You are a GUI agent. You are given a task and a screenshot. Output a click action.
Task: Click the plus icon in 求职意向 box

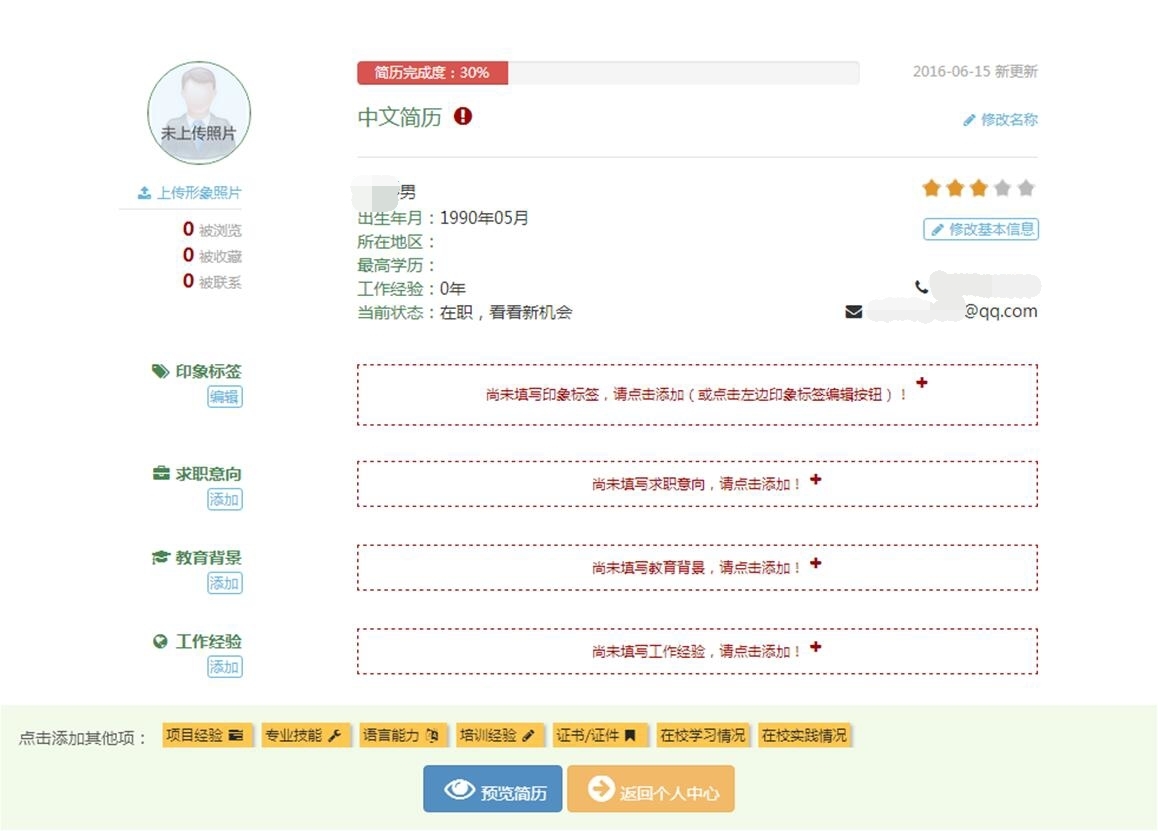pyautogui.click(x=816, y=480)
